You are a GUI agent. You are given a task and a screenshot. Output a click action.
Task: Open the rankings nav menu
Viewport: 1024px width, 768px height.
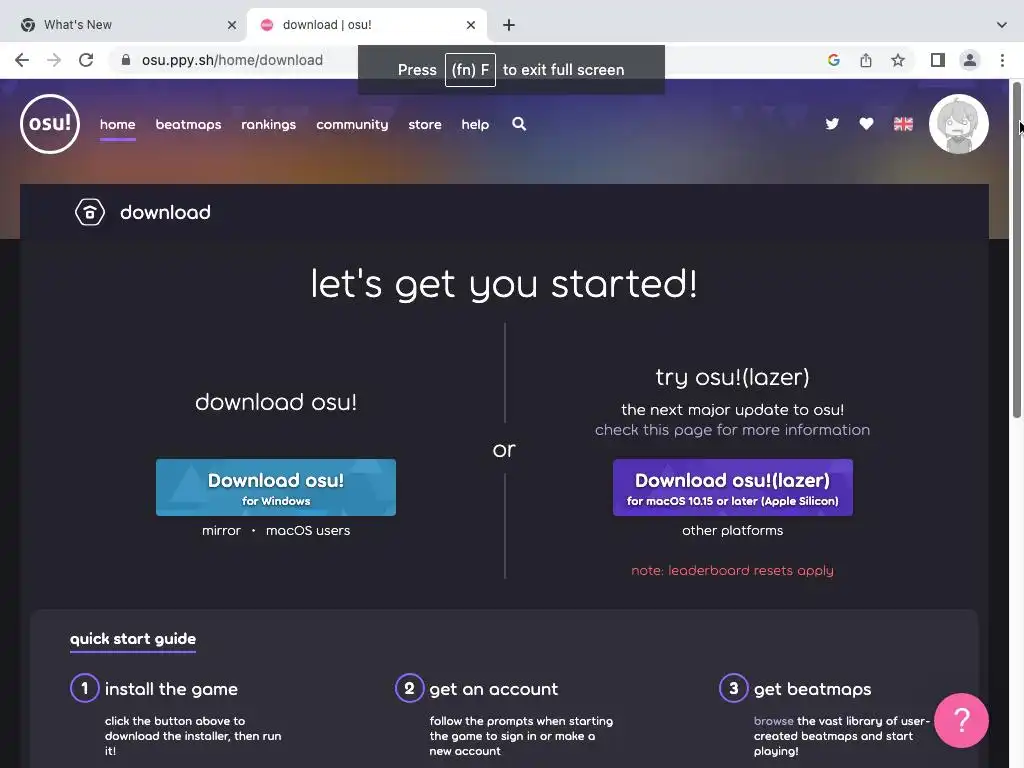268,124
